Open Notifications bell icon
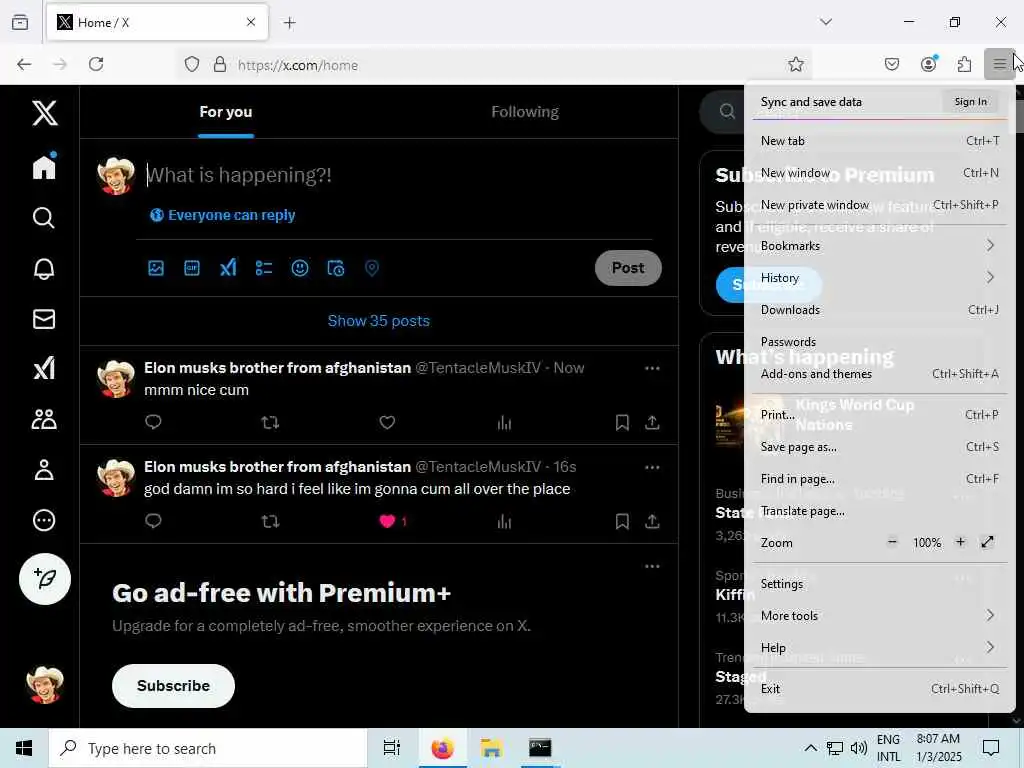This screenshot has height=768, width=1024. click(44, 268)
